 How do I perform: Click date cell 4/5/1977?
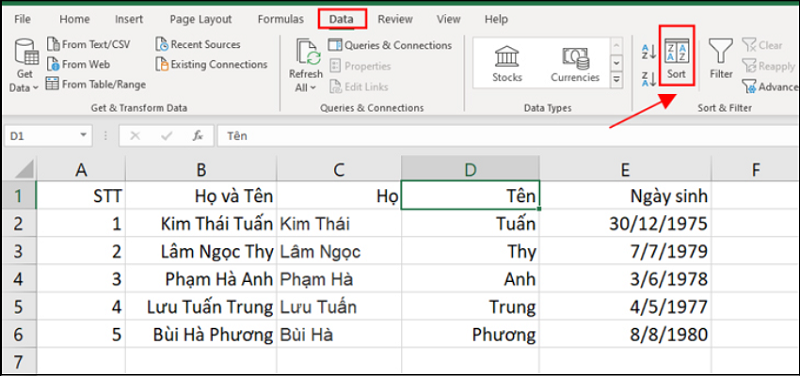(626, 307)
